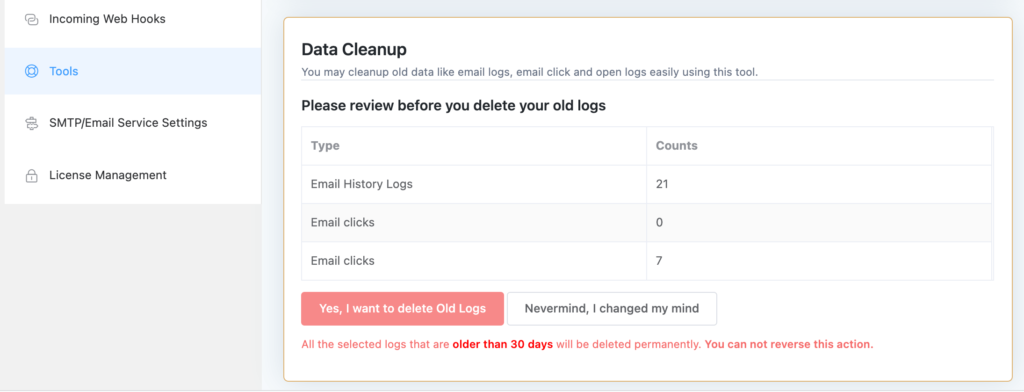Confirm deleting Old Logs with red button

point(402,308)
